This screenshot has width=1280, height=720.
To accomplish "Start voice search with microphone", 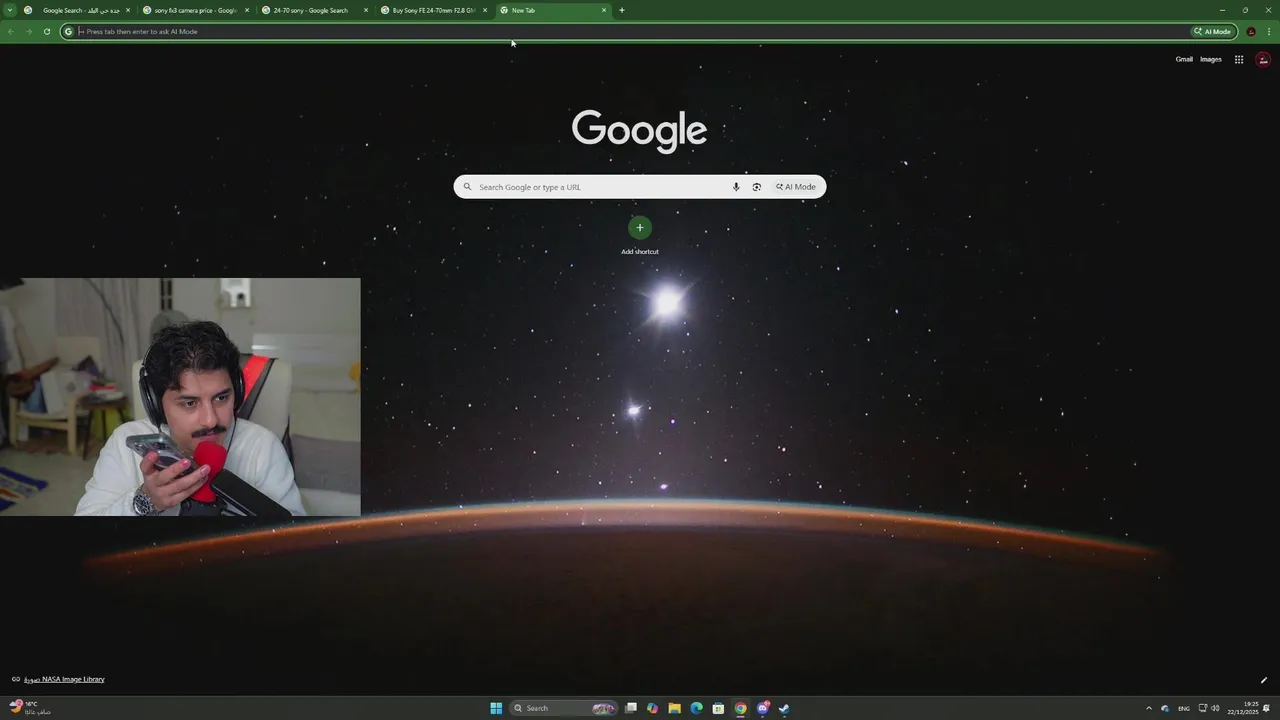I will 736,187.
